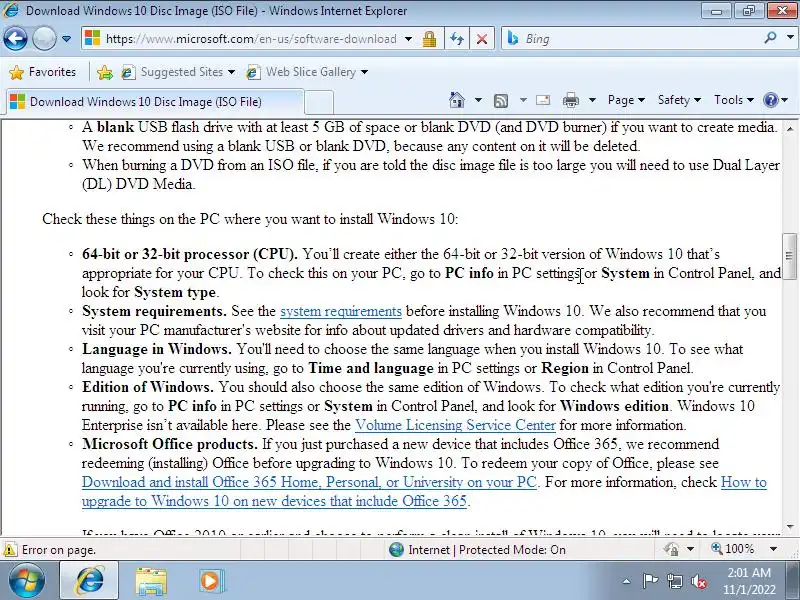The width and height of the screenshot is (800, 600).
Task: Open the Windows Start button
Action: point(27,581)
